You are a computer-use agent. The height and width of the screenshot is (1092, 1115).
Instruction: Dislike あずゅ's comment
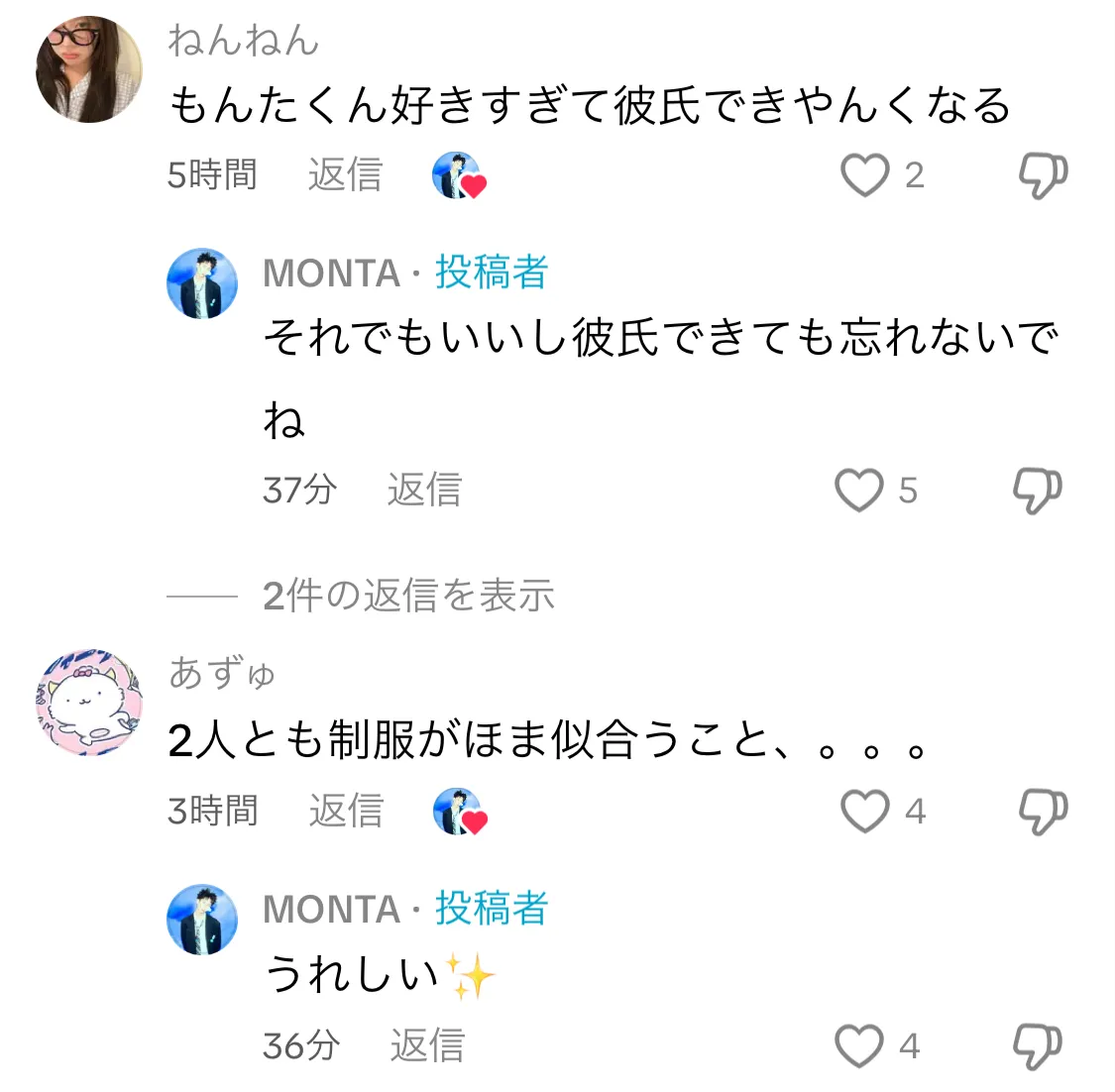[1043, 812]
